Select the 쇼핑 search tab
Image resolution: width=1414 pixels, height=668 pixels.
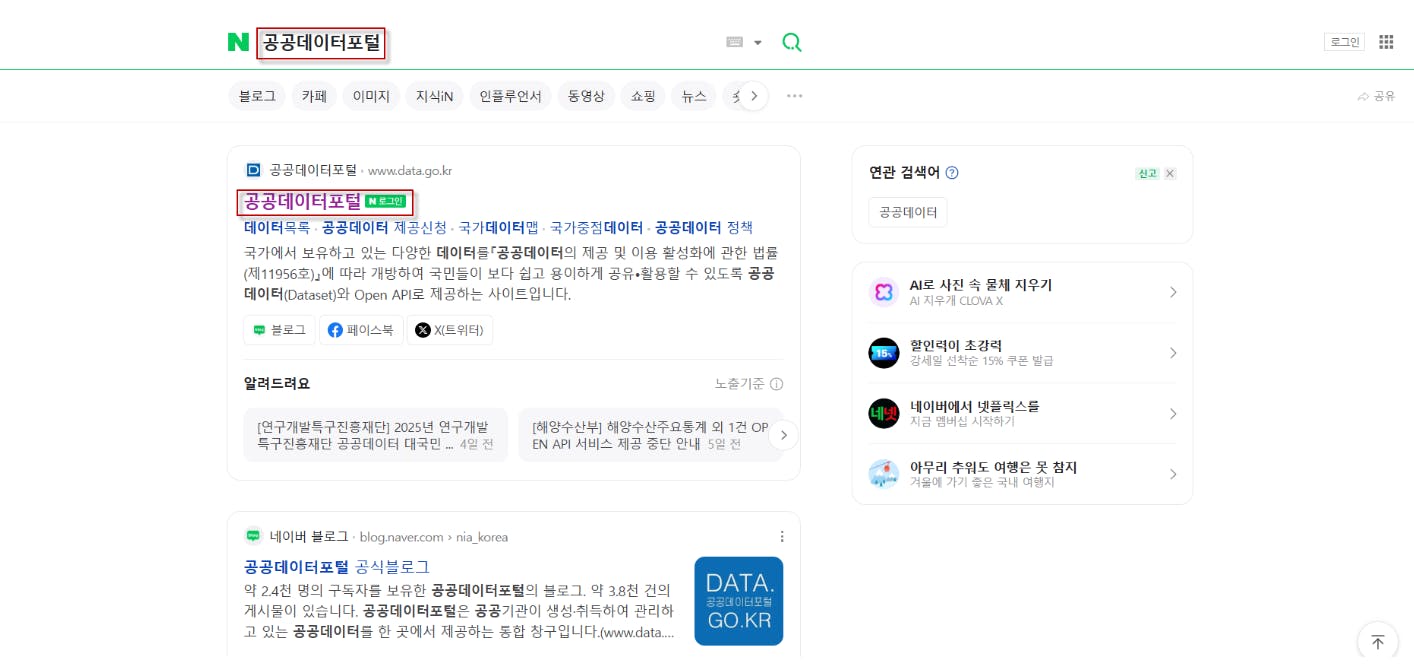coord(643,96)
